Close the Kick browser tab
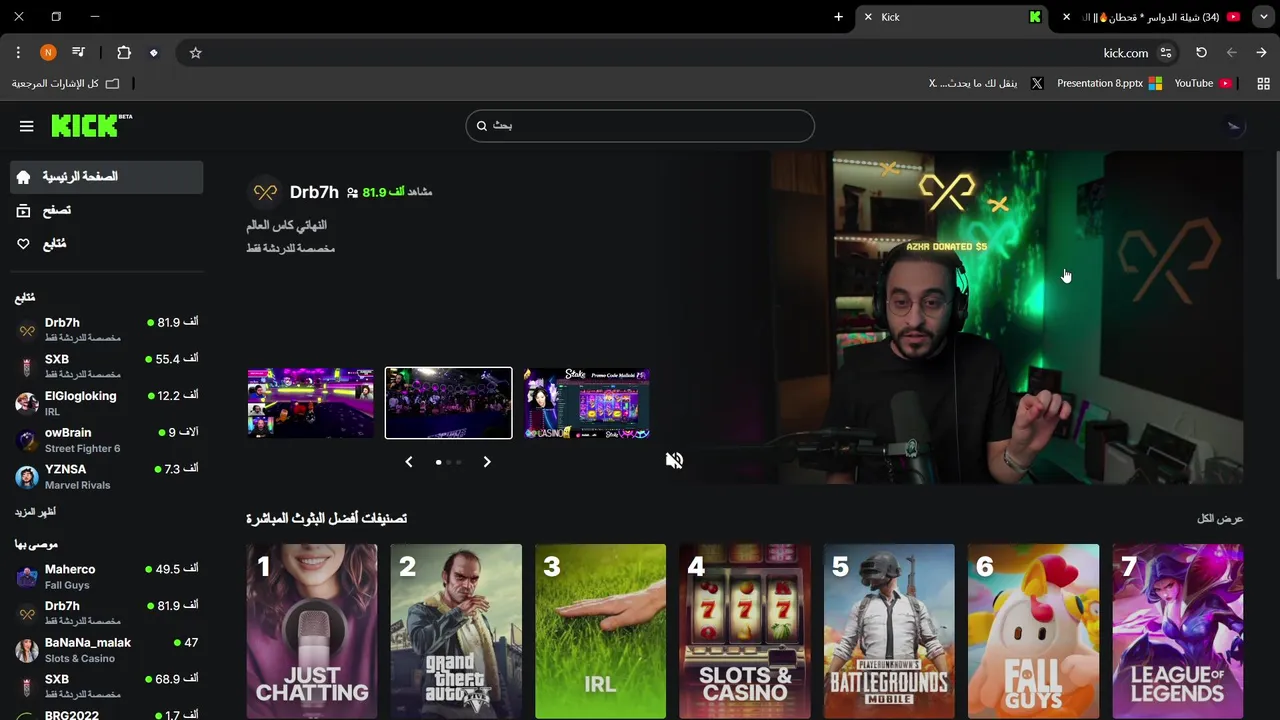This screenshot has height=720, width=1280. pyautogui.click(x=868, y=17)
